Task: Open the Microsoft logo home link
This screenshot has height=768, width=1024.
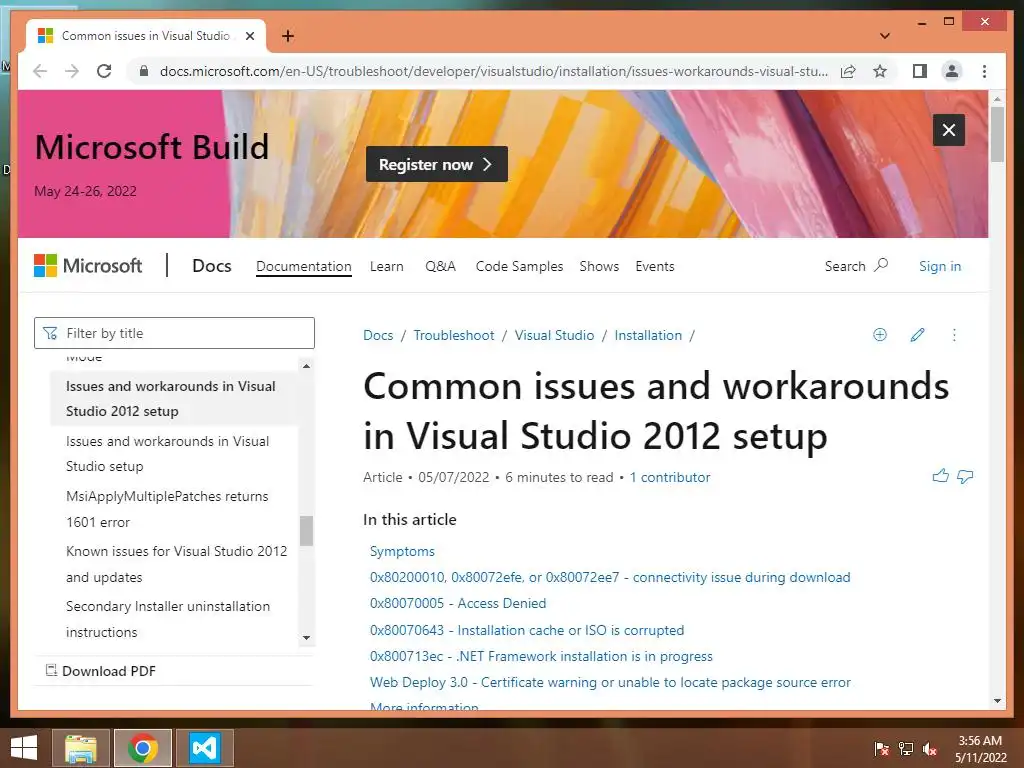Action: (88, 266)
